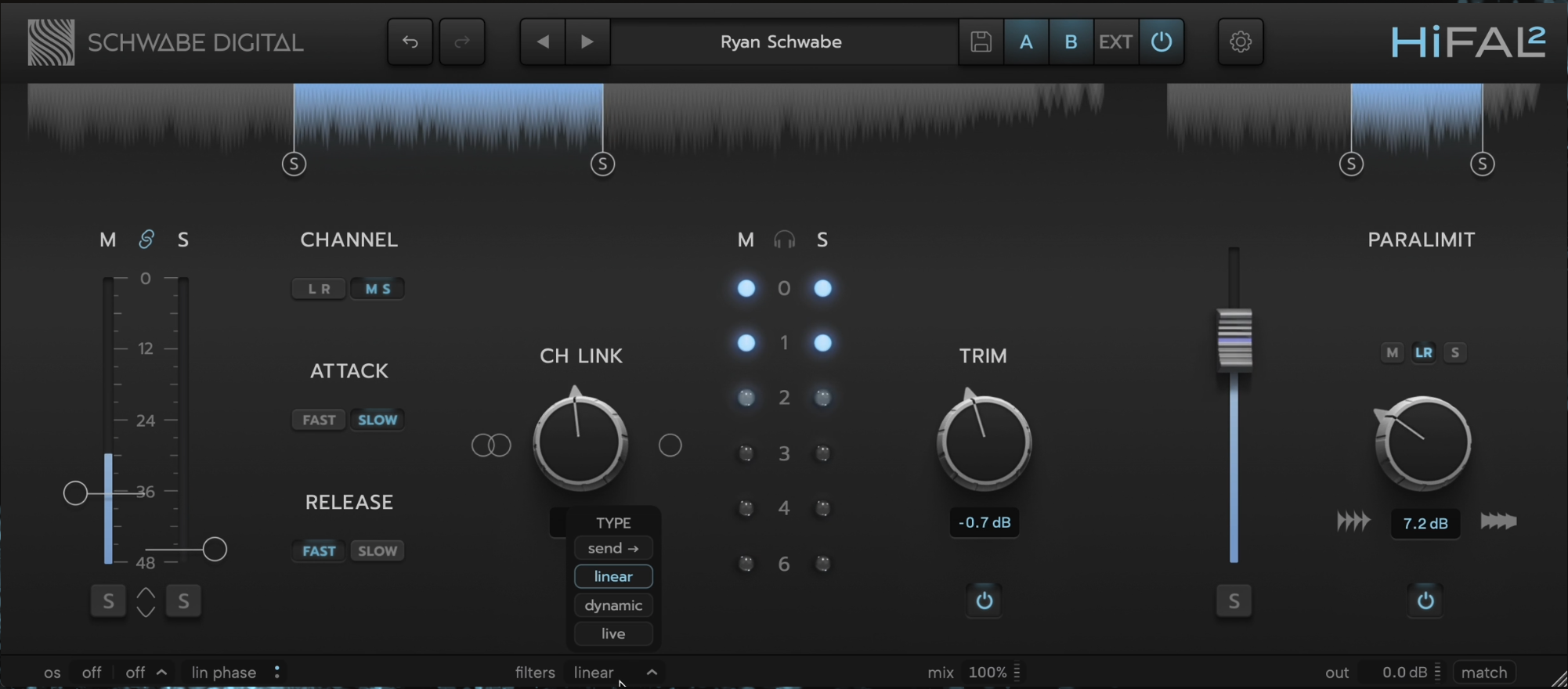This screenshot has width=1568, height=689.
Task: Set attack to SLOW
Action: click(x=378, y=420)
